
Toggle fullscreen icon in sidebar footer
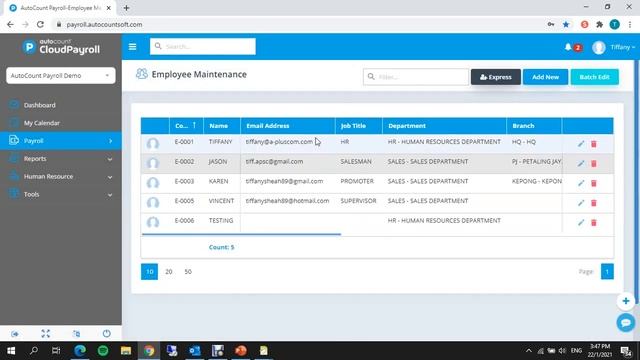pos(45,333)
